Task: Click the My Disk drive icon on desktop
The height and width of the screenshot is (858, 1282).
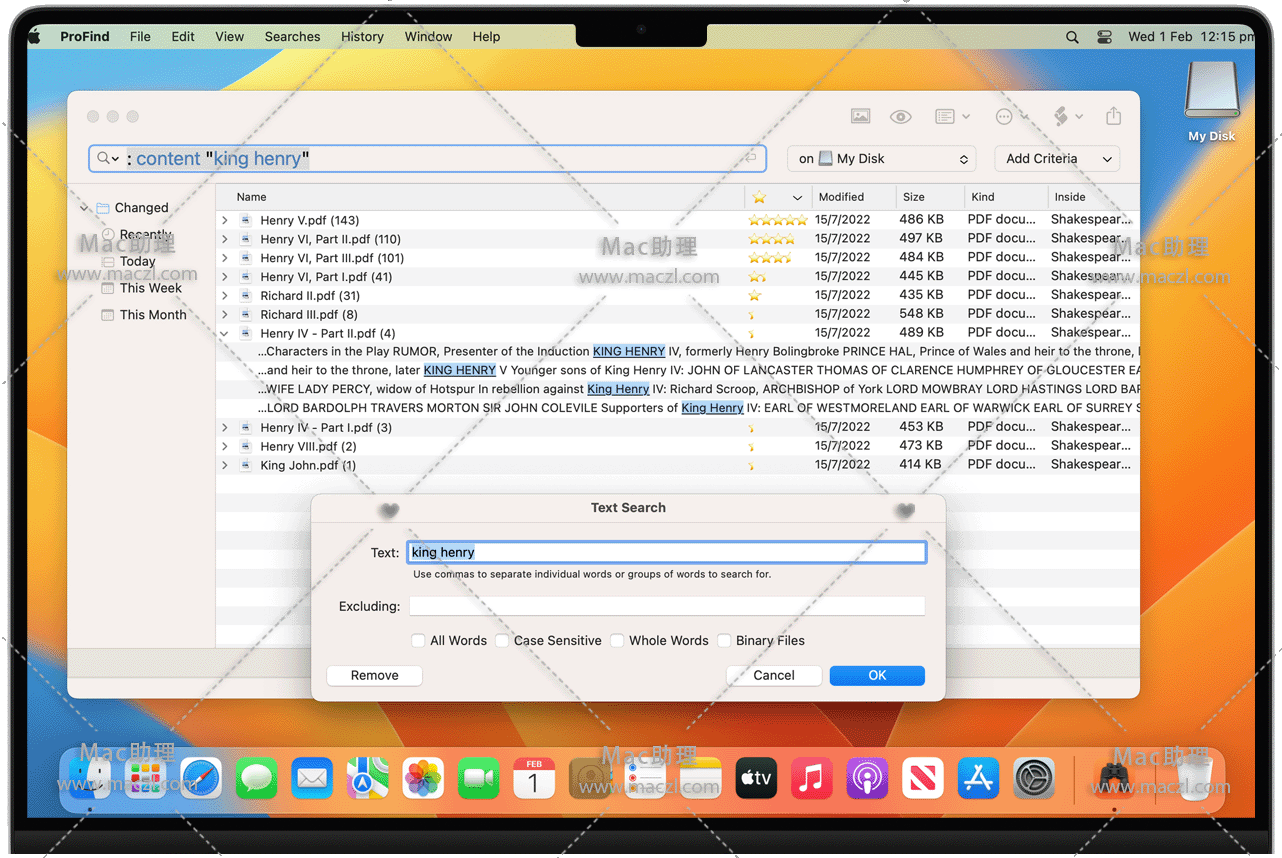Action: pyautogui.click(x=1211, y=95)
